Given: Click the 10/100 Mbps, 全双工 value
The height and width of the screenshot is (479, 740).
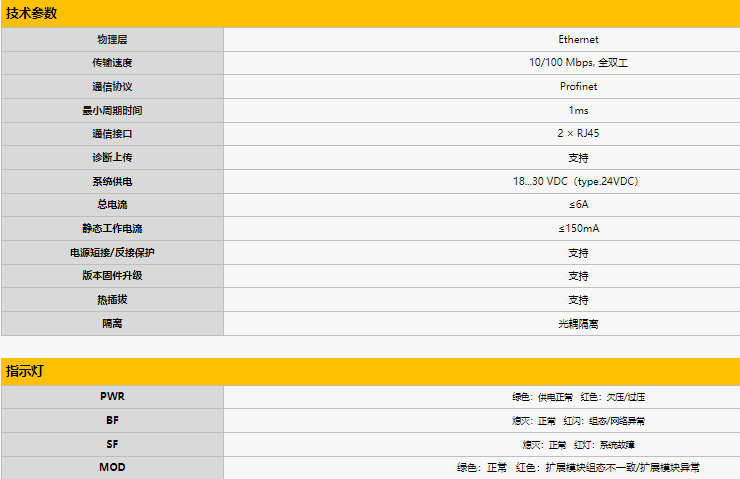Looking at the screenshot, I should [x=578, y=63].
